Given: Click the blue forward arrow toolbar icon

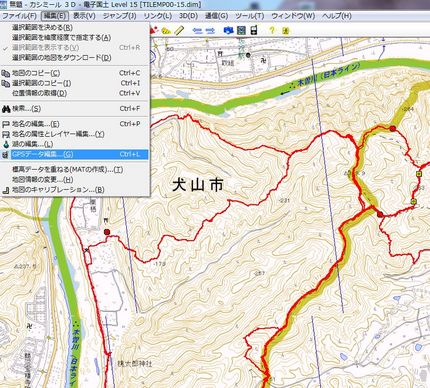Looking at the screenshot, I should [210, 31].
